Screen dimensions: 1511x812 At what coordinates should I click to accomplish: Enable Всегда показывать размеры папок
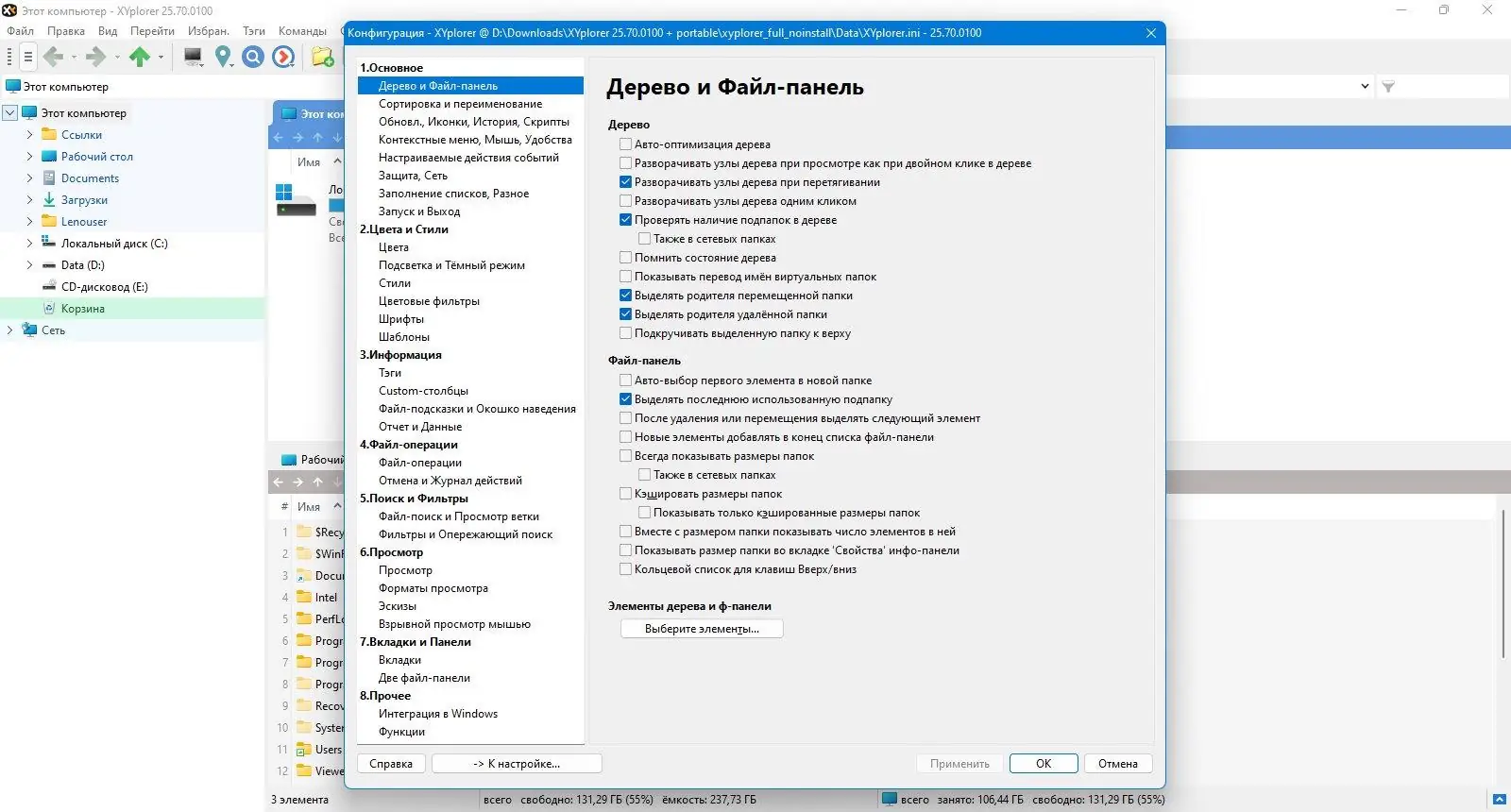pyautogui.click(x=625, y=456)
